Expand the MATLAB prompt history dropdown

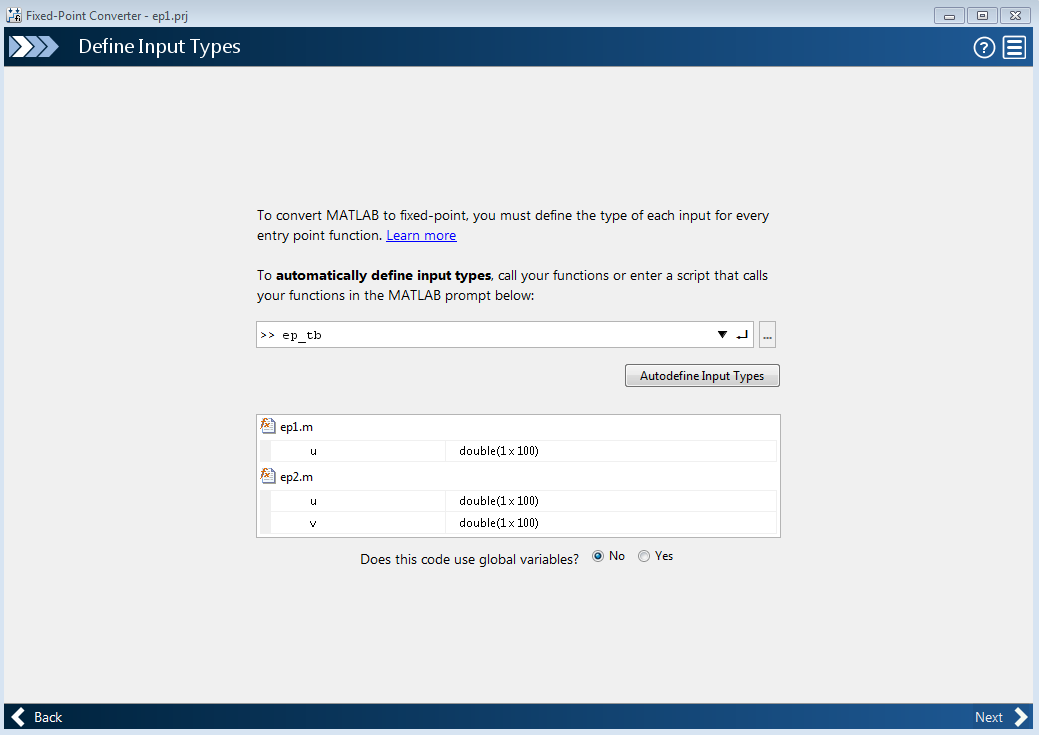[x=722, y=335]
